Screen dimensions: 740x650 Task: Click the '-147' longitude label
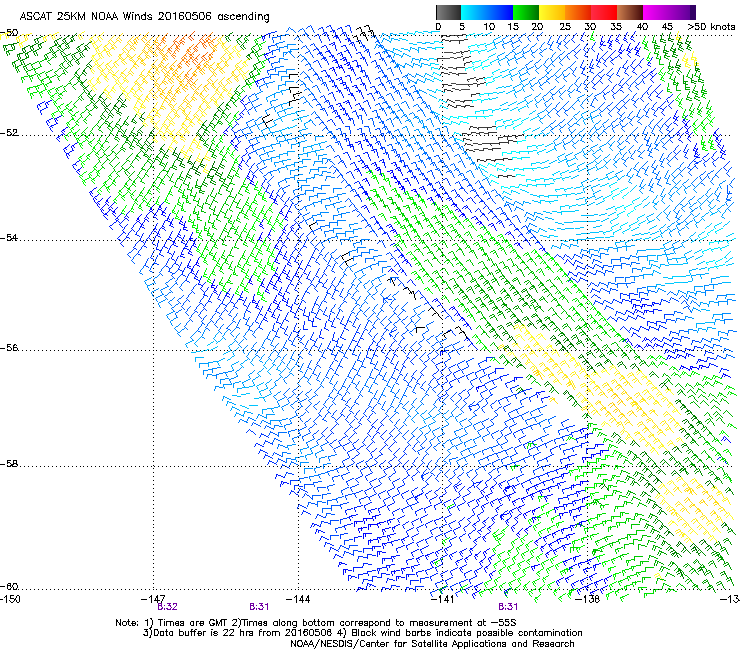[153, 599]
